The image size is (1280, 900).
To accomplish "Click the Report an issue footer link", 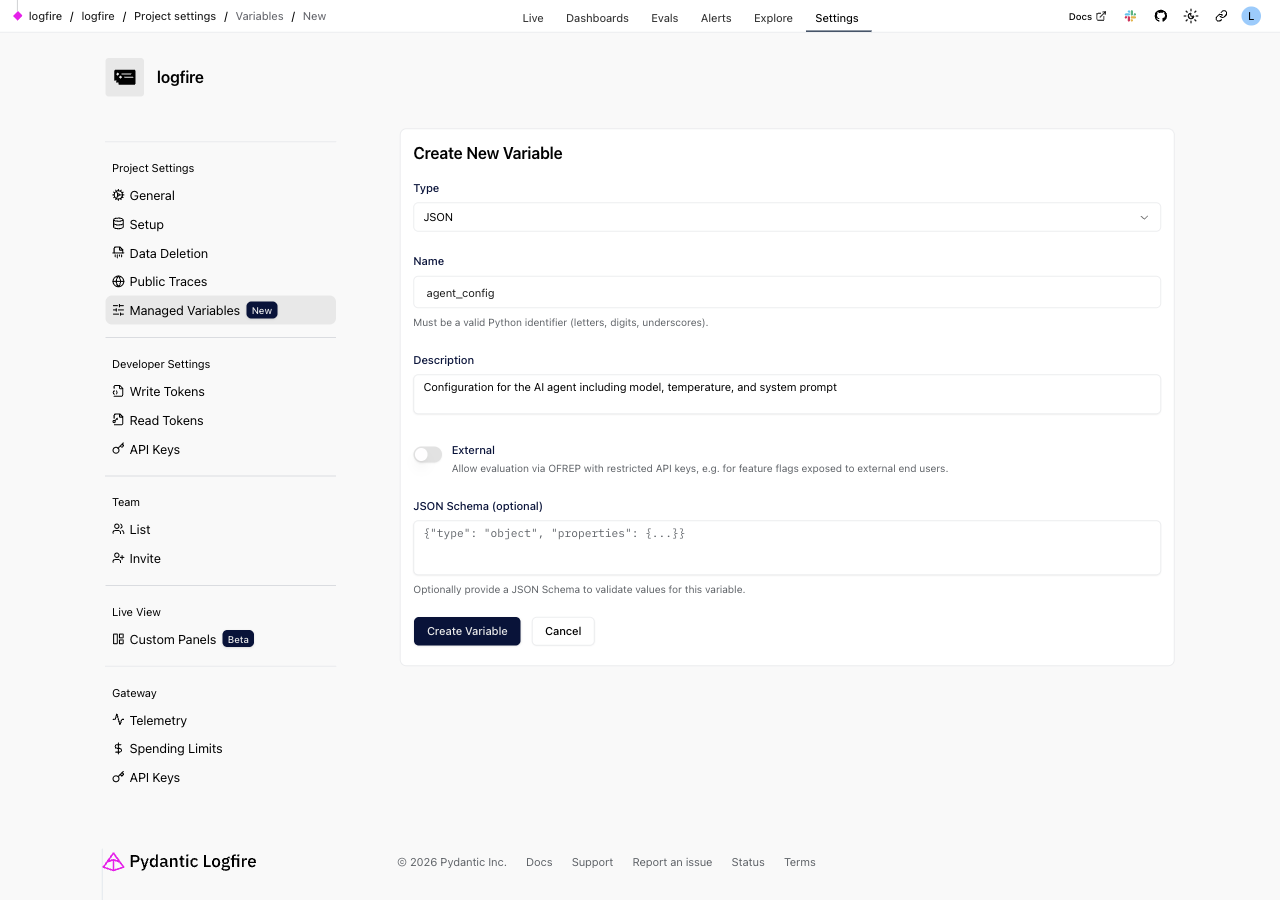I will tap(671, 862).
